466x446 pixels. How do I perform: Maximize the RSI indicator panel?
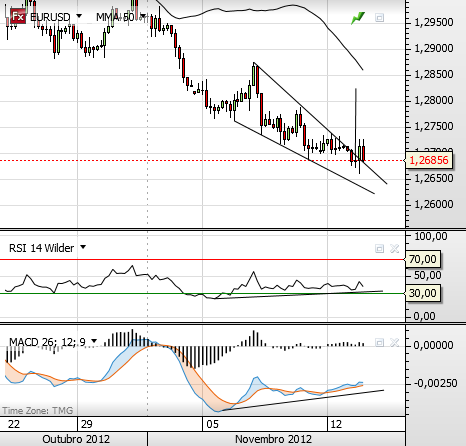[x=379, y=248]
